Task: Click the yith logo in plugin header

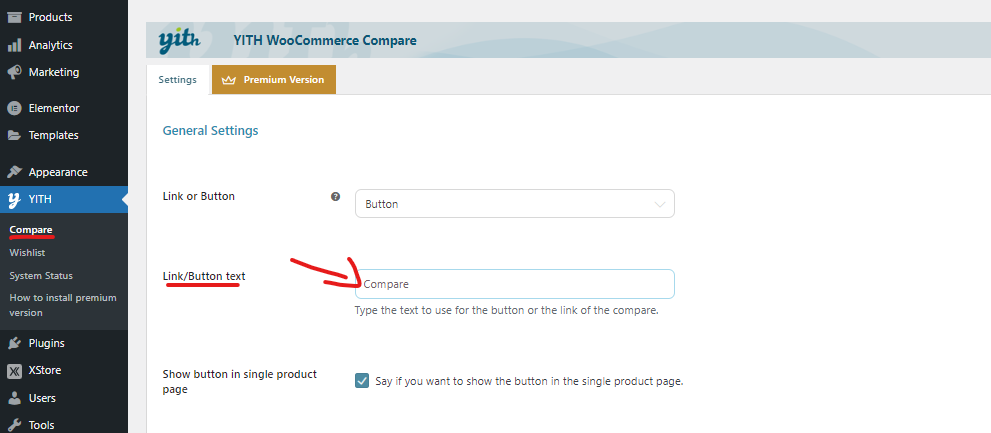Action: tap(179, 41)
